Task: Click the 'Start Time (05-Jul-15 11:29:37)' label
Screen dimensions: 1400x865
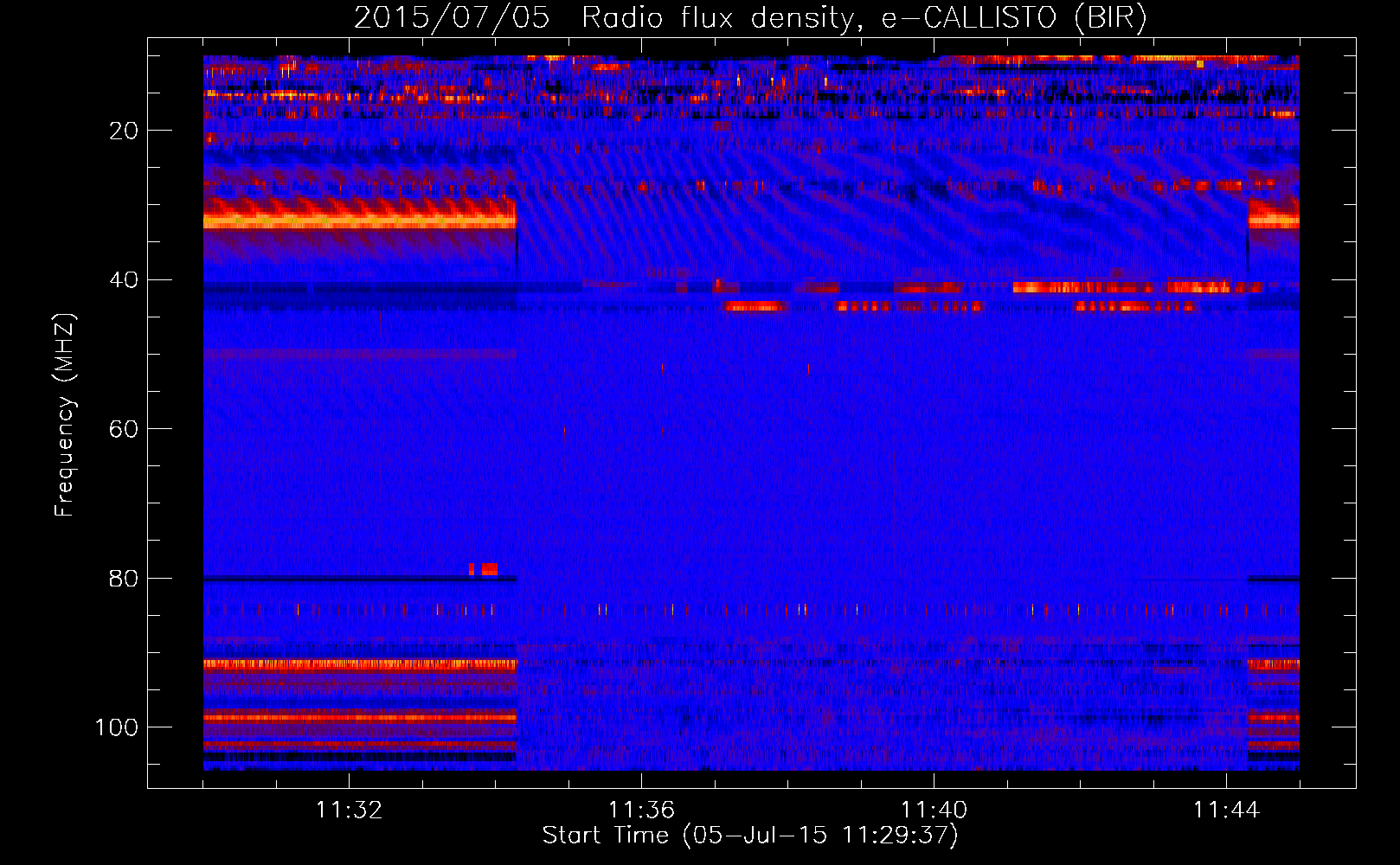Action: 750,836
